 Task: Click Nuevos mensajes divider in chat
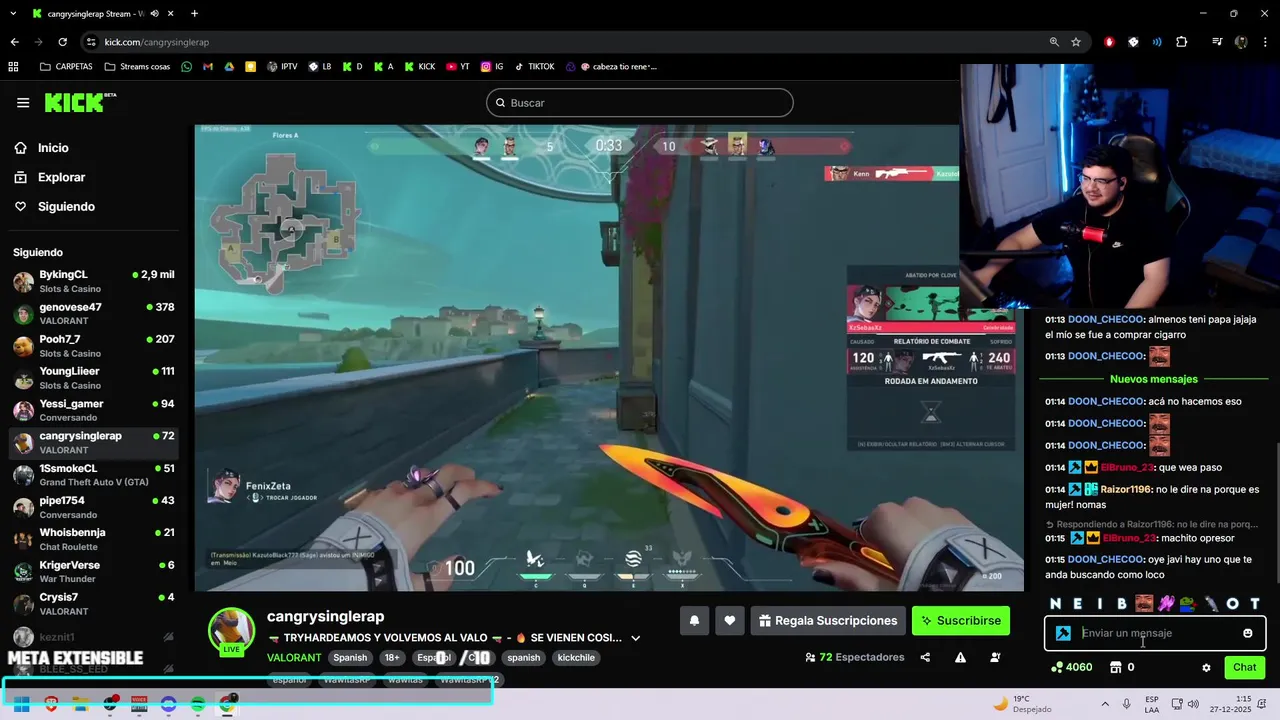pos(1153,379)
